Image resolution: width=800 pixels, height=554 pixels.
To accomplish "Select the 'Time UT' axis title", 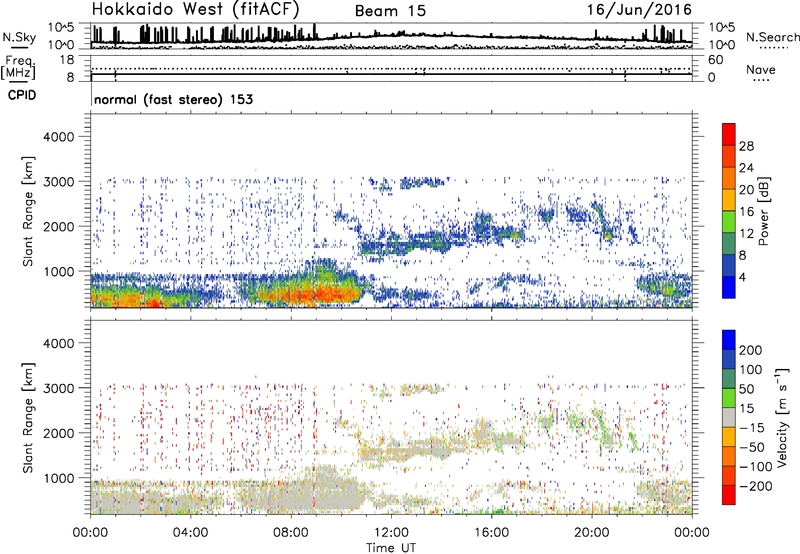I will click(391, 548).
